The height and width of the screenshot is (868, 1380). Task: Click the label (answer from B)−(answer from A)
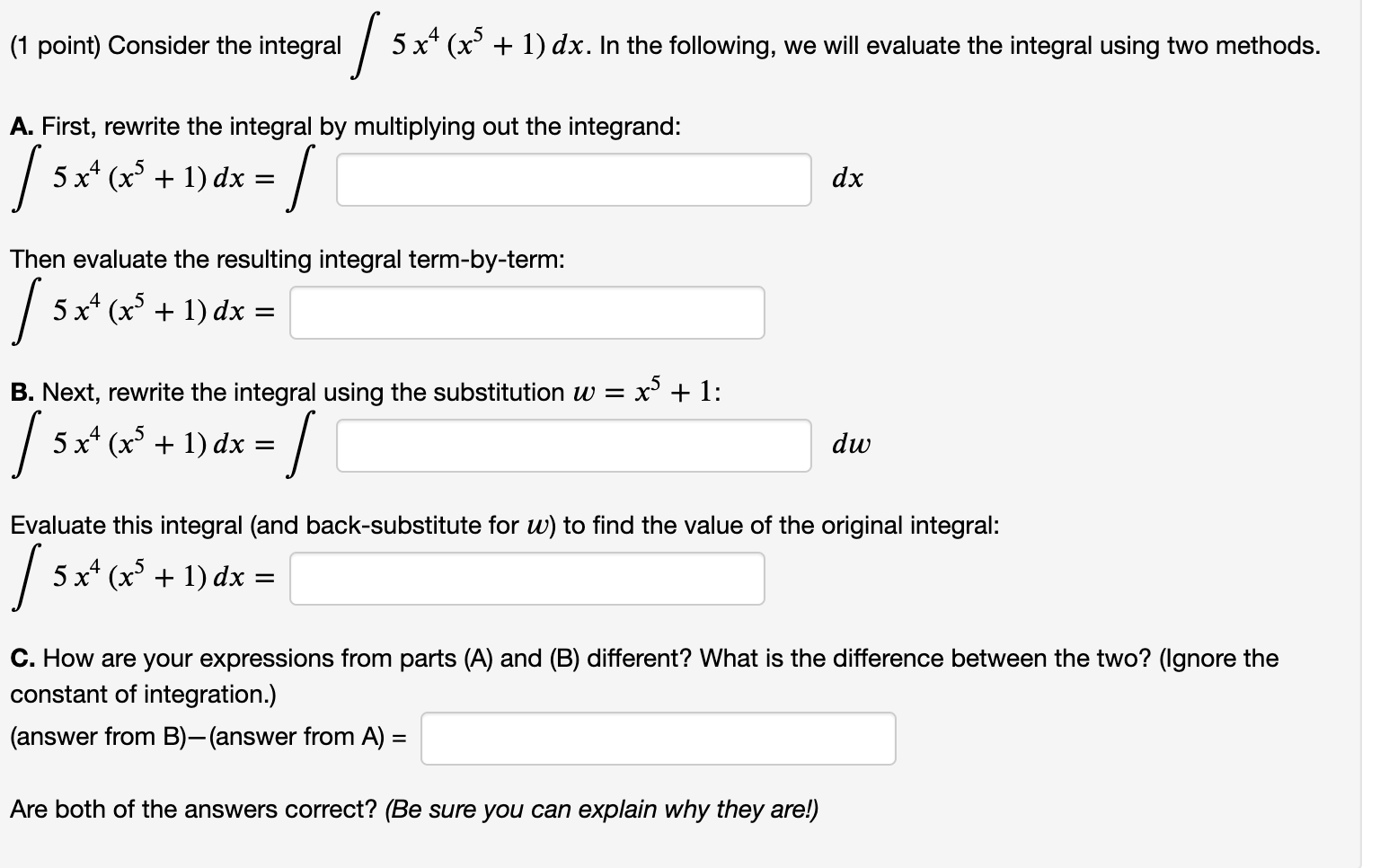(203, 737)
